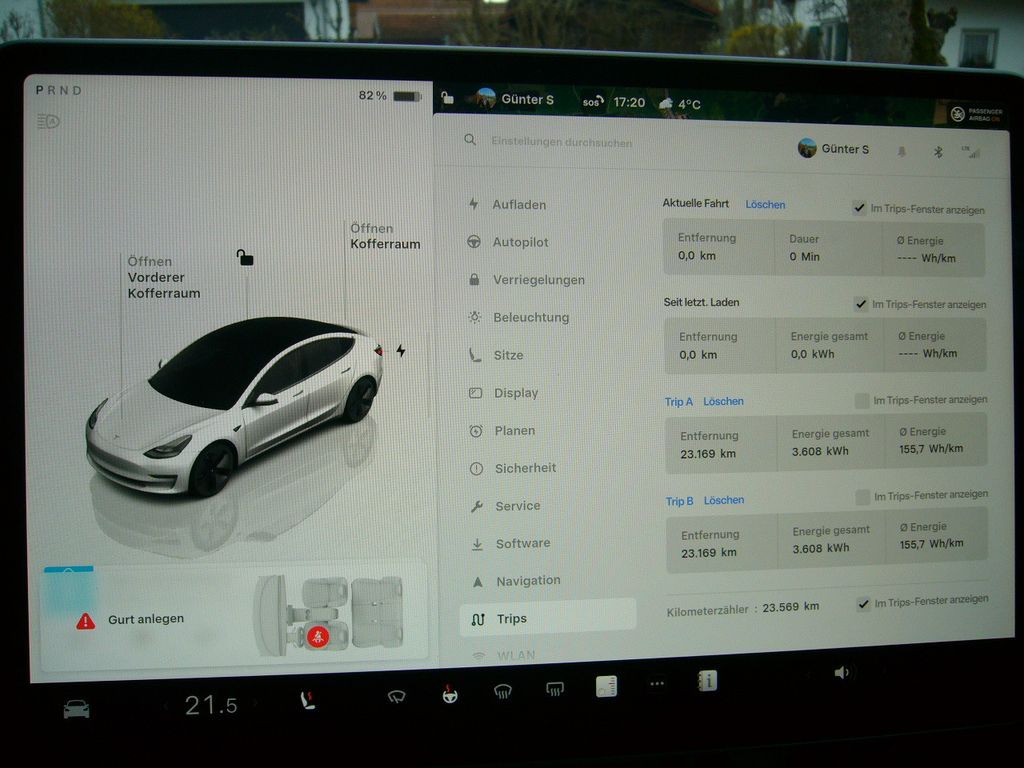Enable Trip A Im Trips-Fenster anzeigen checkbox

click(861, 401)
